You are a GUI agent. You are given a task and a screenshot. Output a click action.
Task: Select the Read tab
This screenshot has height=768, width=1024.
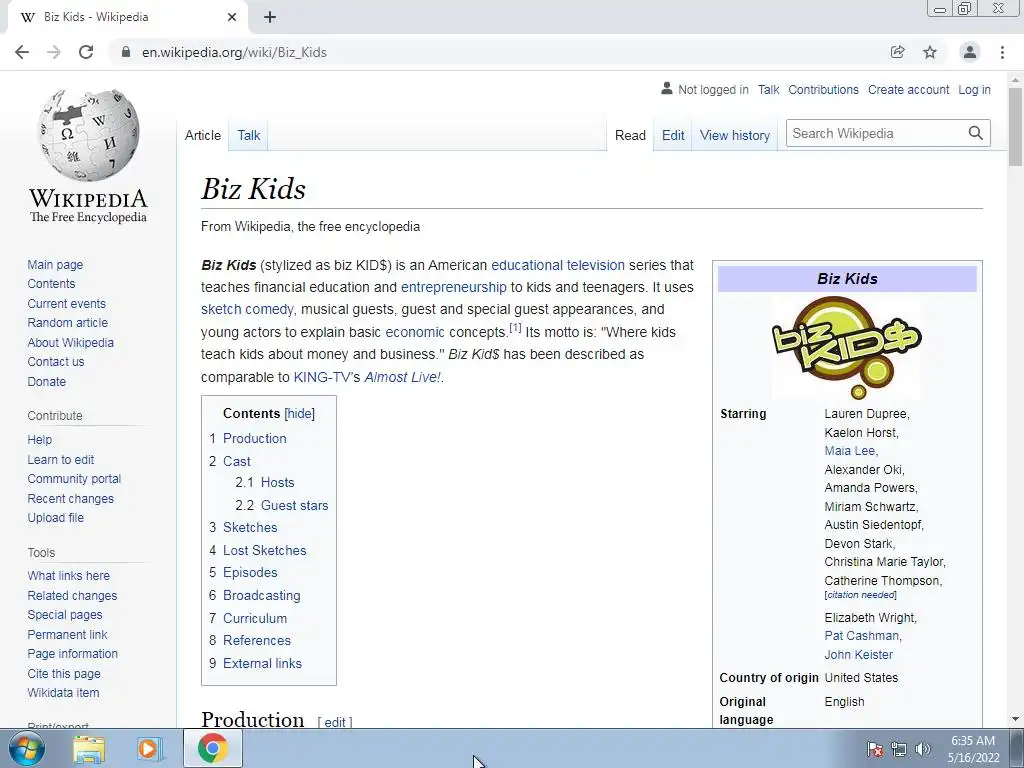[630, 135]
